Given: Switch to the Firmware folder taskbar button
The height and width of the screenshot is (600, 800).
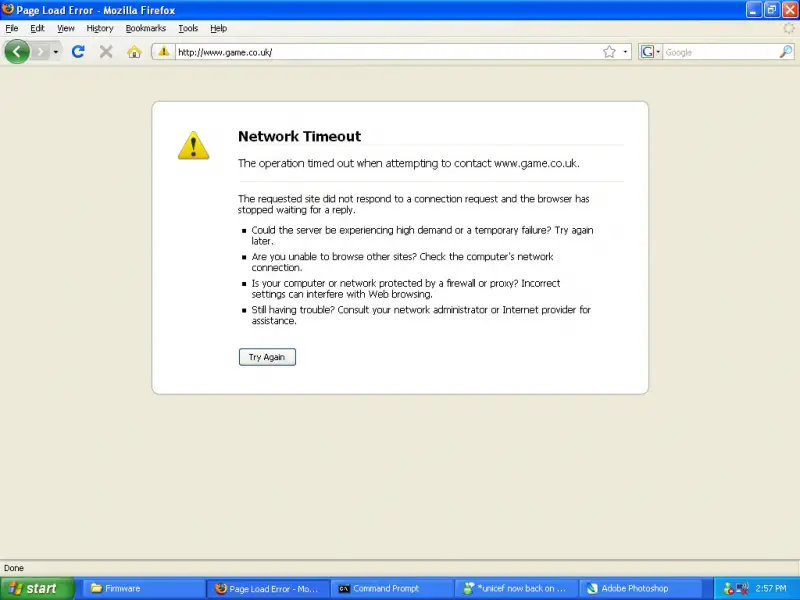Looking at the screenshot, I should [144, 588].
